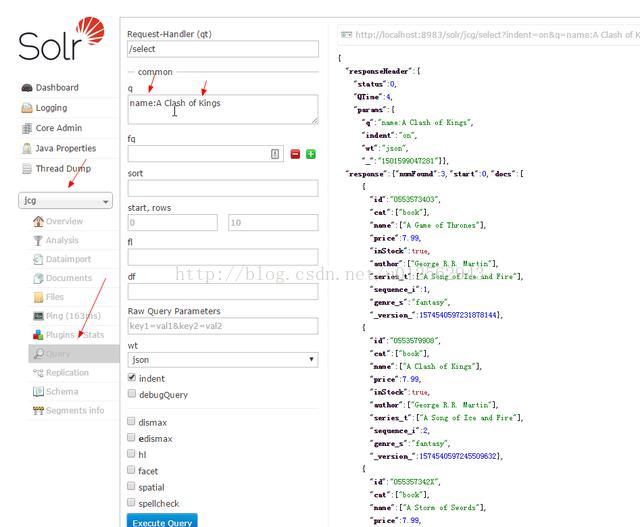Click the Documents icon

point(38,278)
